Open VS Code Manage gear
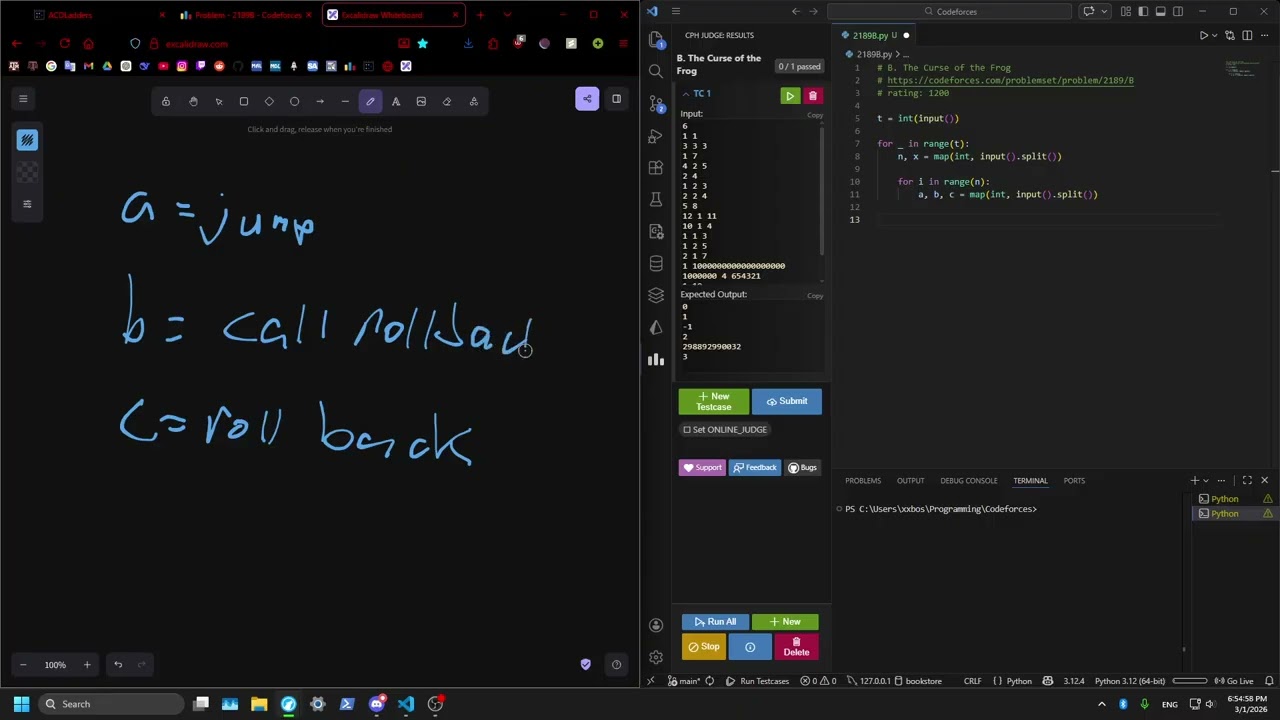 pyautogui.click(x=656, y=657)
